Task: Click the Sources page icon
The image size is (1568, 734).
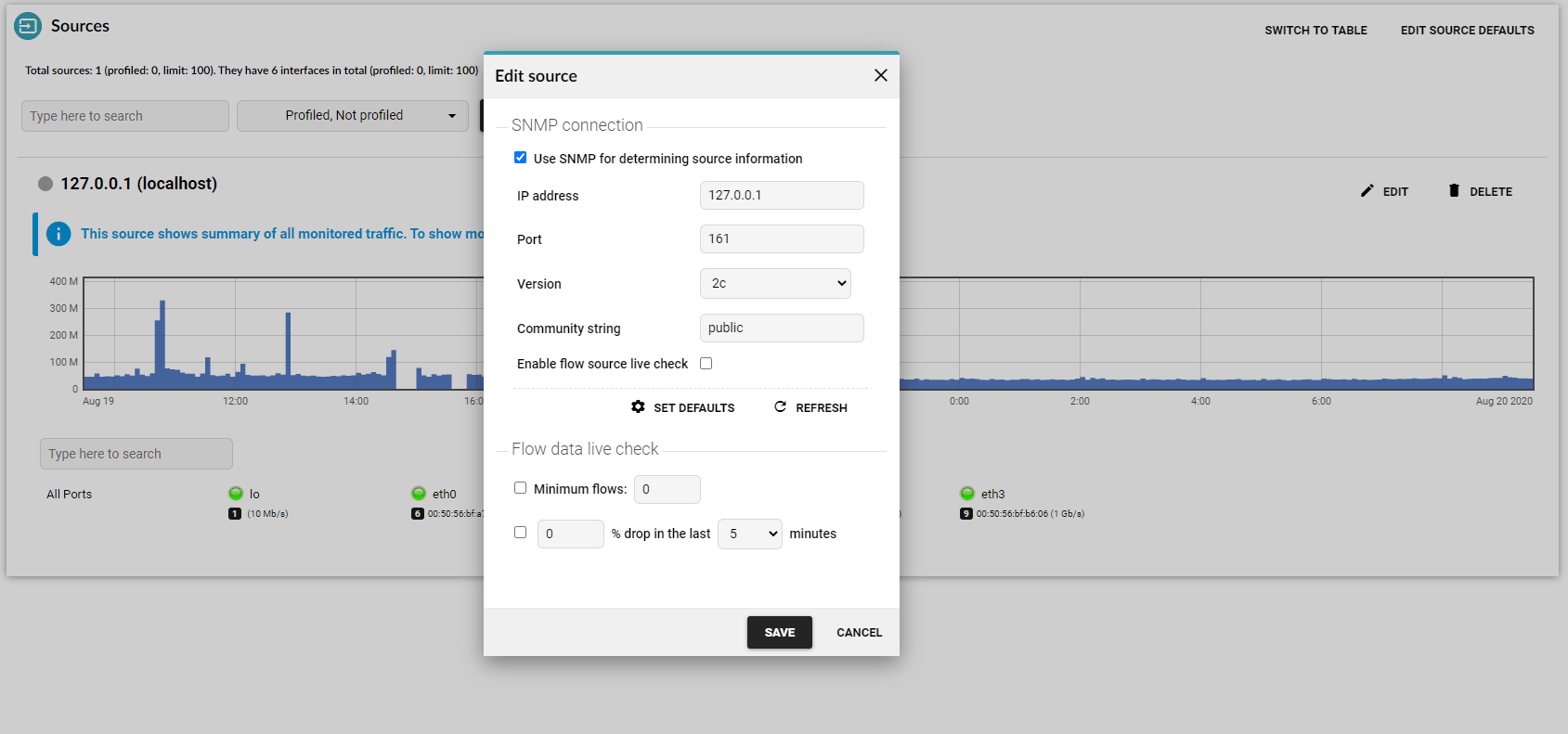Action: point(28,26)
